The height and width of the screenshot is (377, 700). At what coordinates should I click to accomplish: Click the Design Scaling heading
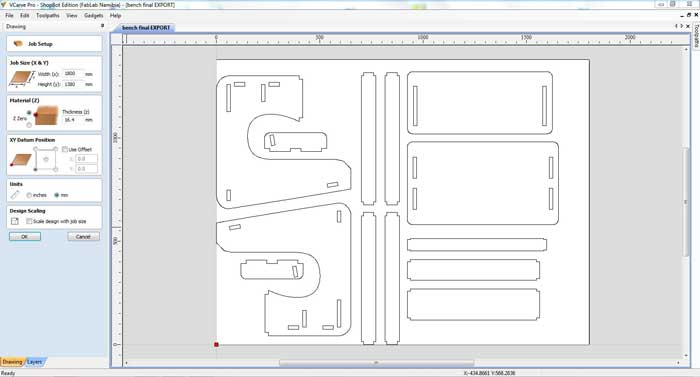[27, 211]
